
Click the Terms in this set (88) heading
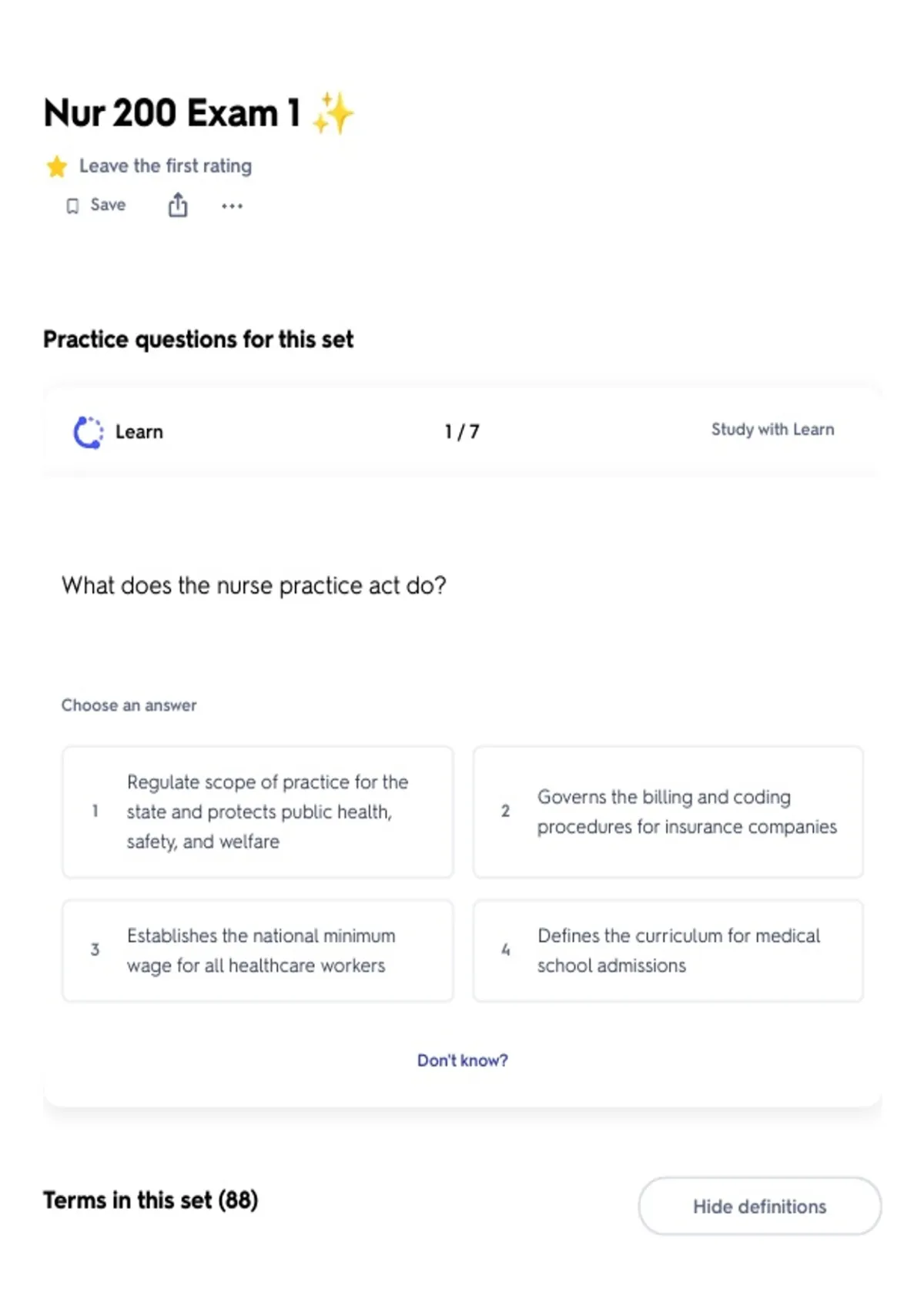pyautogui.click(x=151, y=1200)
